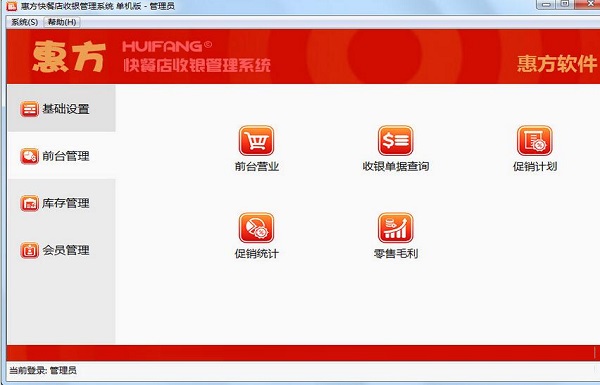
Task: Click the 惠方软件 banner text
Action: pos(557,63)
